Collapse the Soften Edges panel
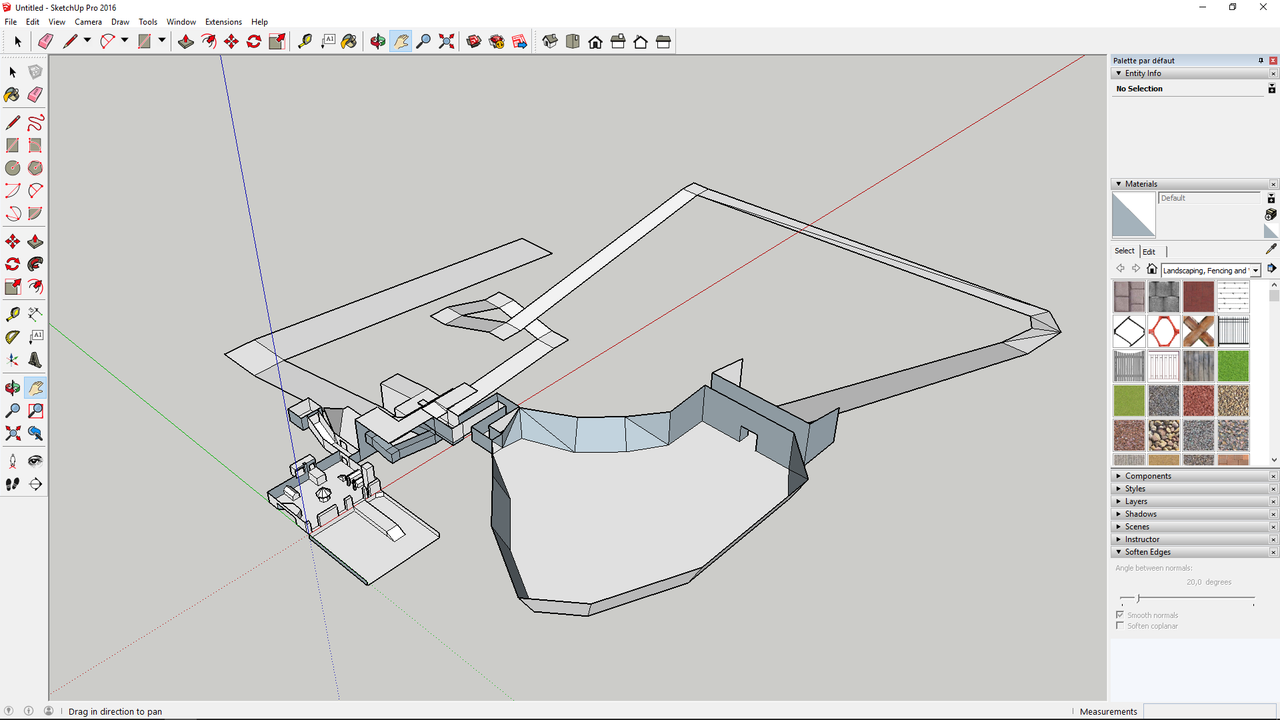Screen dimensions: 1280x720 1146,552
